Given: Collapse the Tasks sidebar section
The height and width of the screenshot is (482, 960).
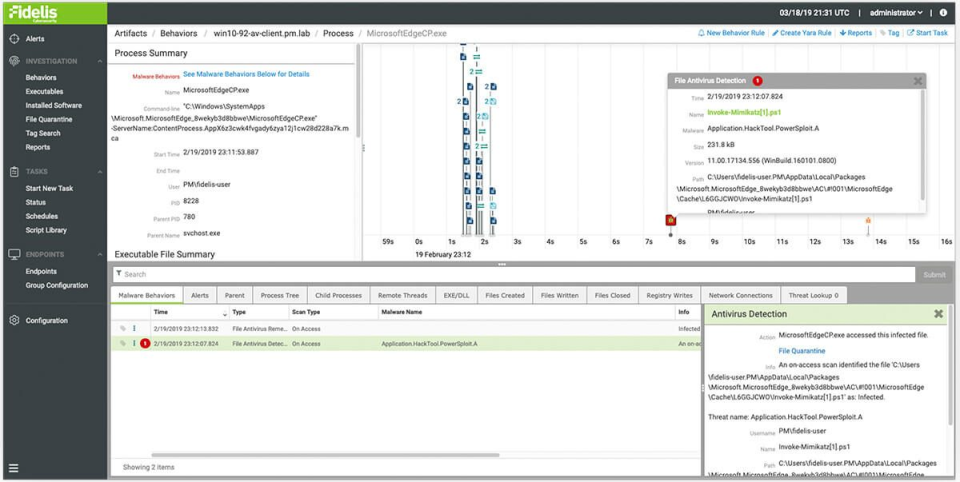Looking at the screenshot, I should pyautogui.click(x=99, y=171).
